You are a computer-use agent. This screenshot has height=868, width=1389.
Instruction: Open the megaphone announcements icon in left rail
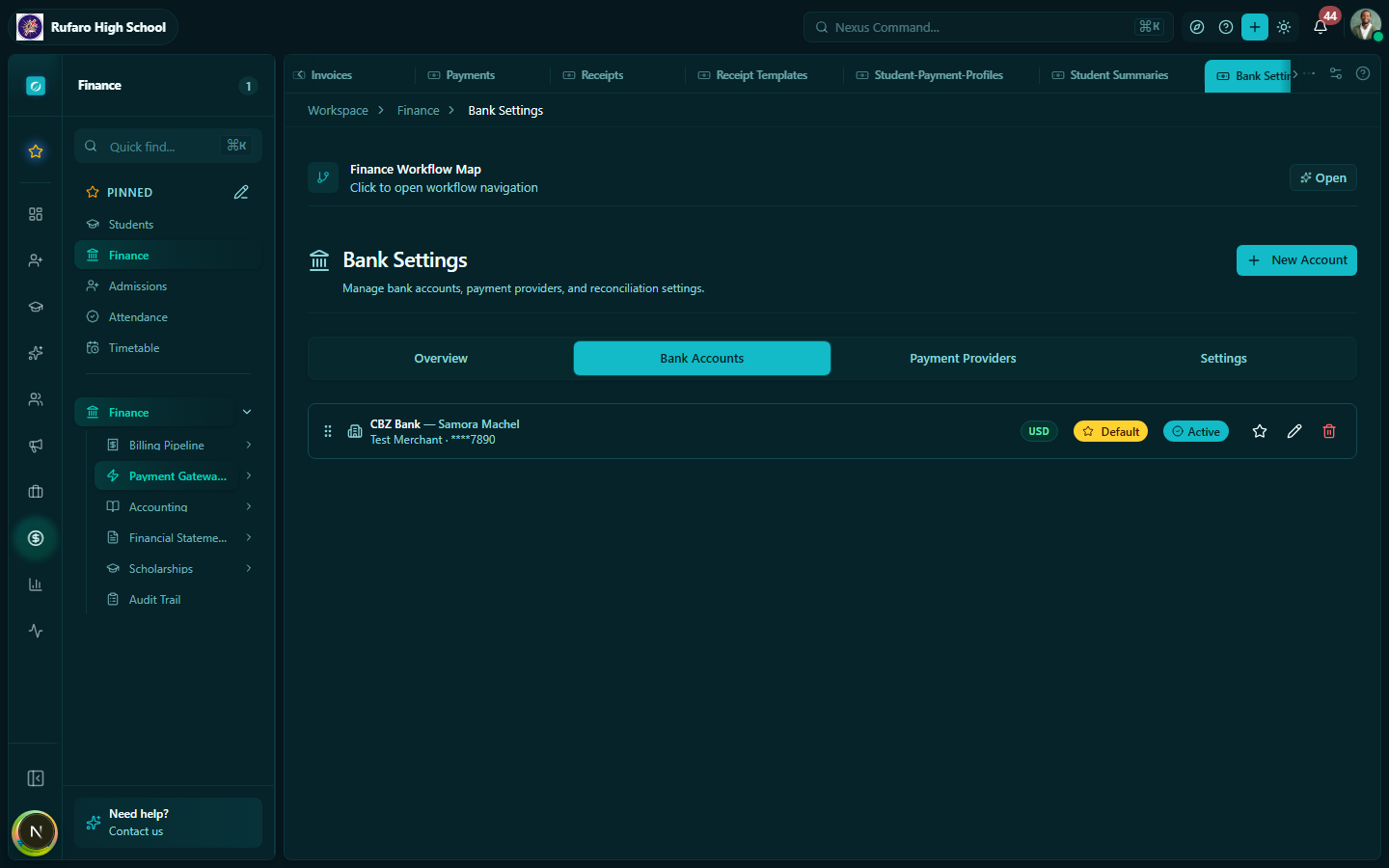(36, 446)
